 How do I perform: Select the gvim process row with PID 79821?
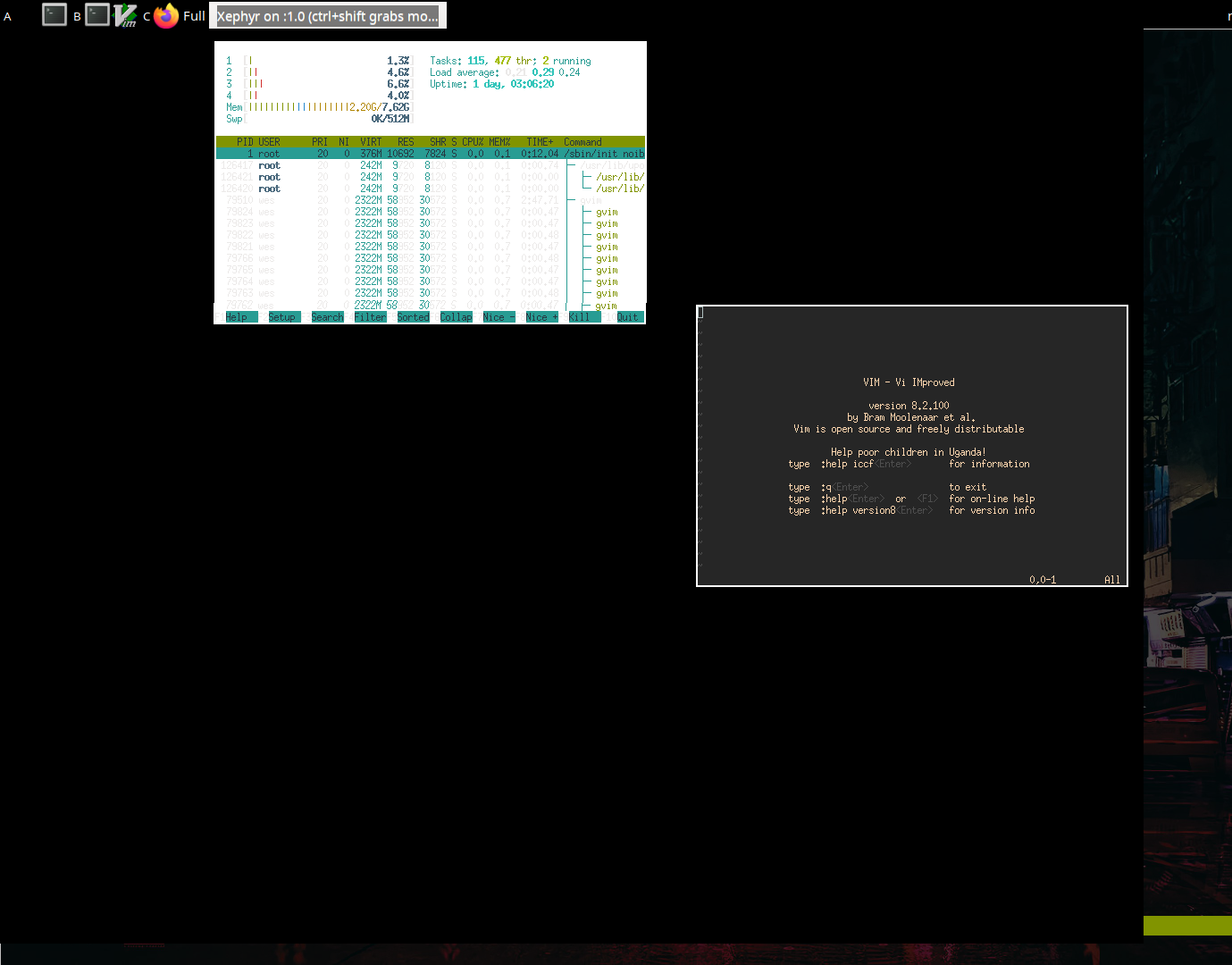click(x=431, y=247)
